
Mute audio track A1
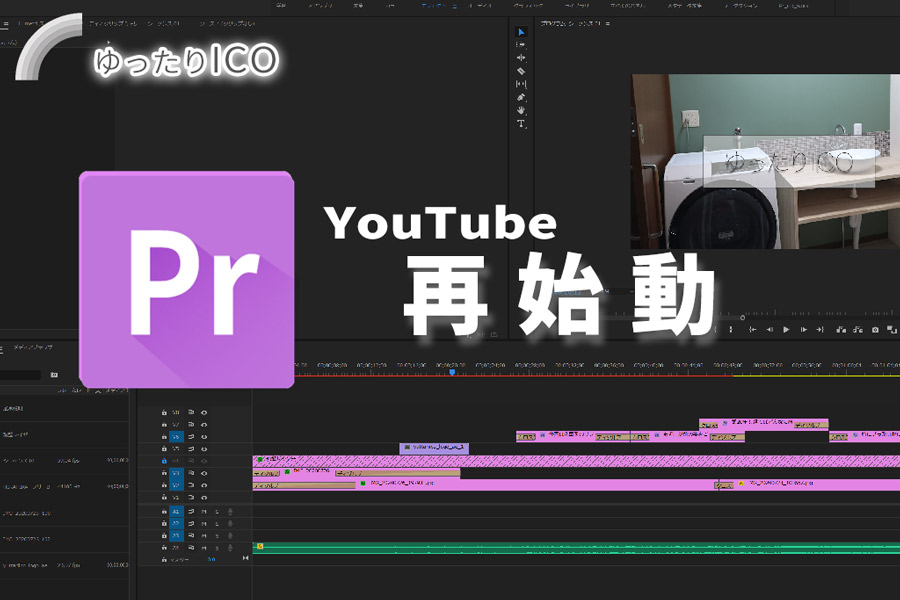[204, 512]
